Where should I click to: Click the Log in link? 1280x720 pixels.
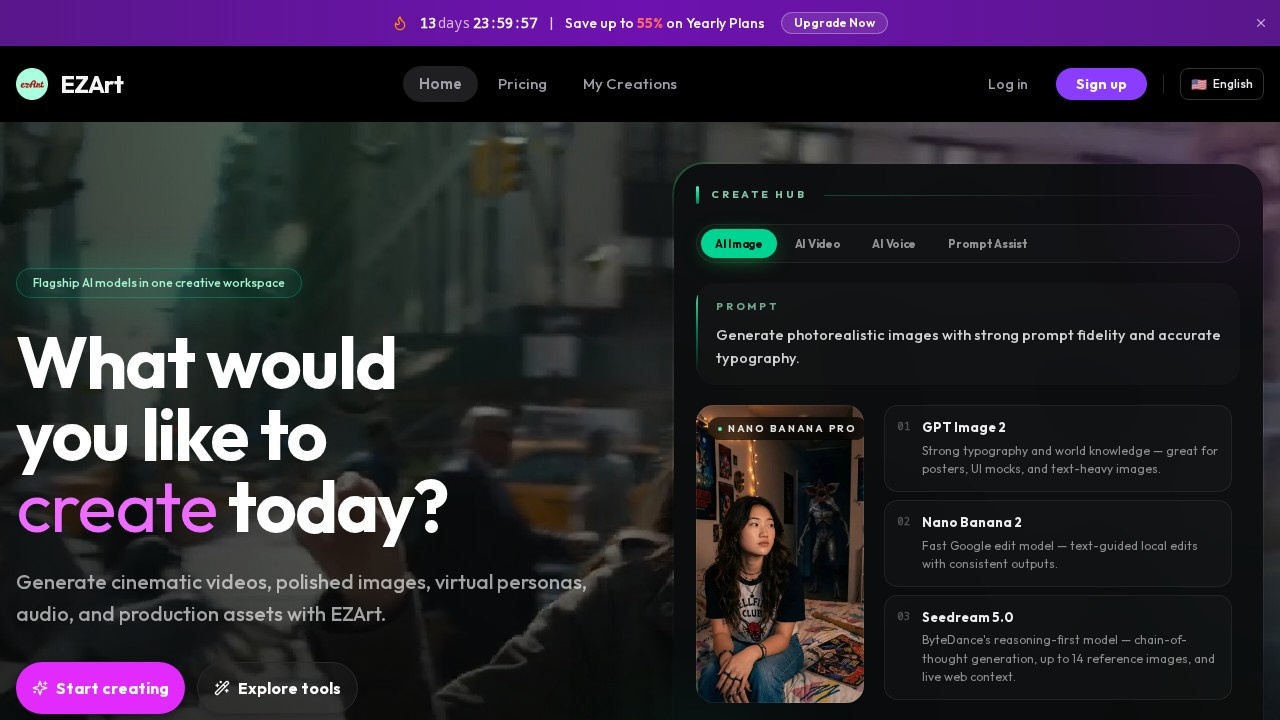pos(1007,84)
